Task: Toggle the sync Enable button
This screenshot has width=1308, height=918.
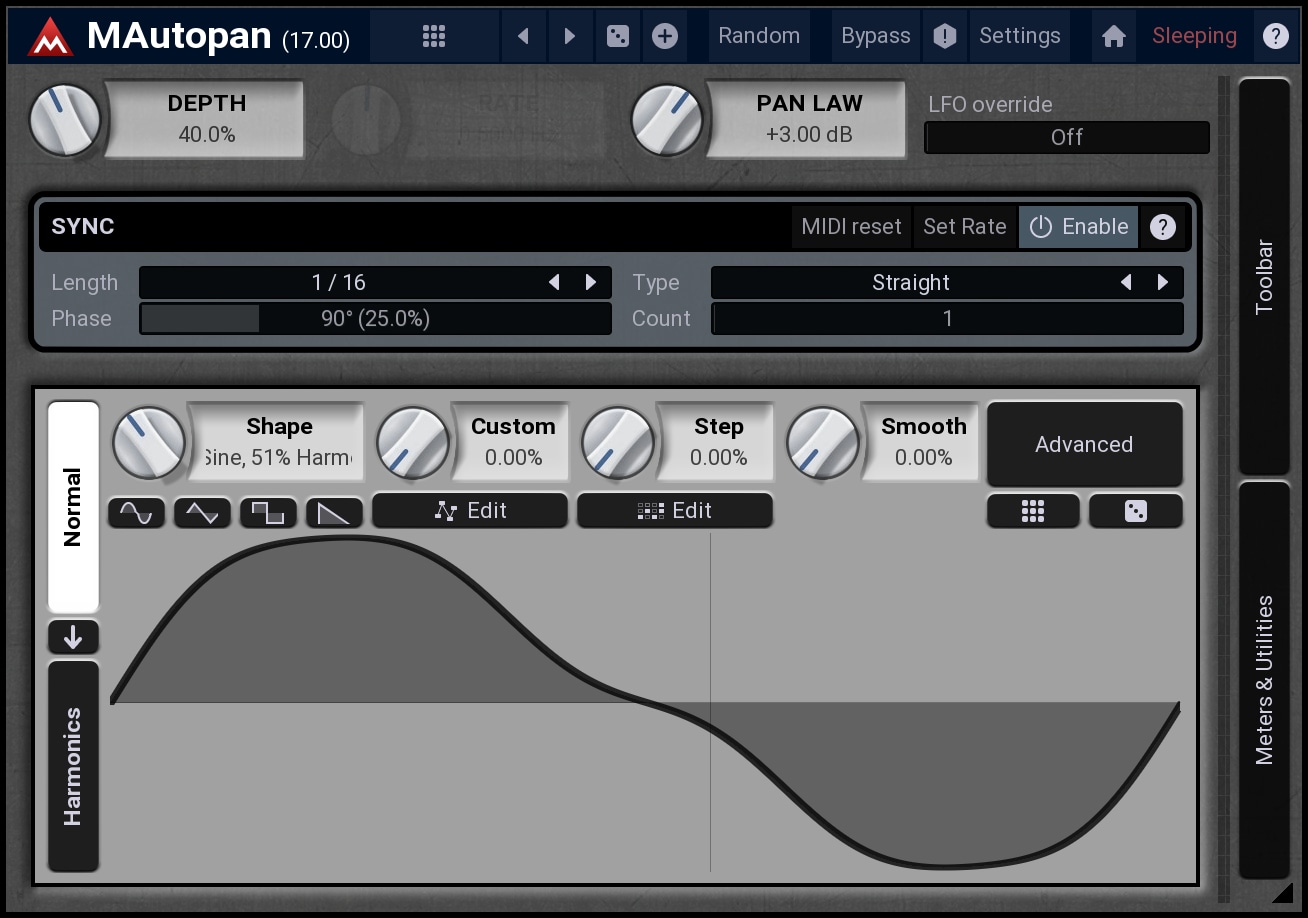Action: (1079, 227)
